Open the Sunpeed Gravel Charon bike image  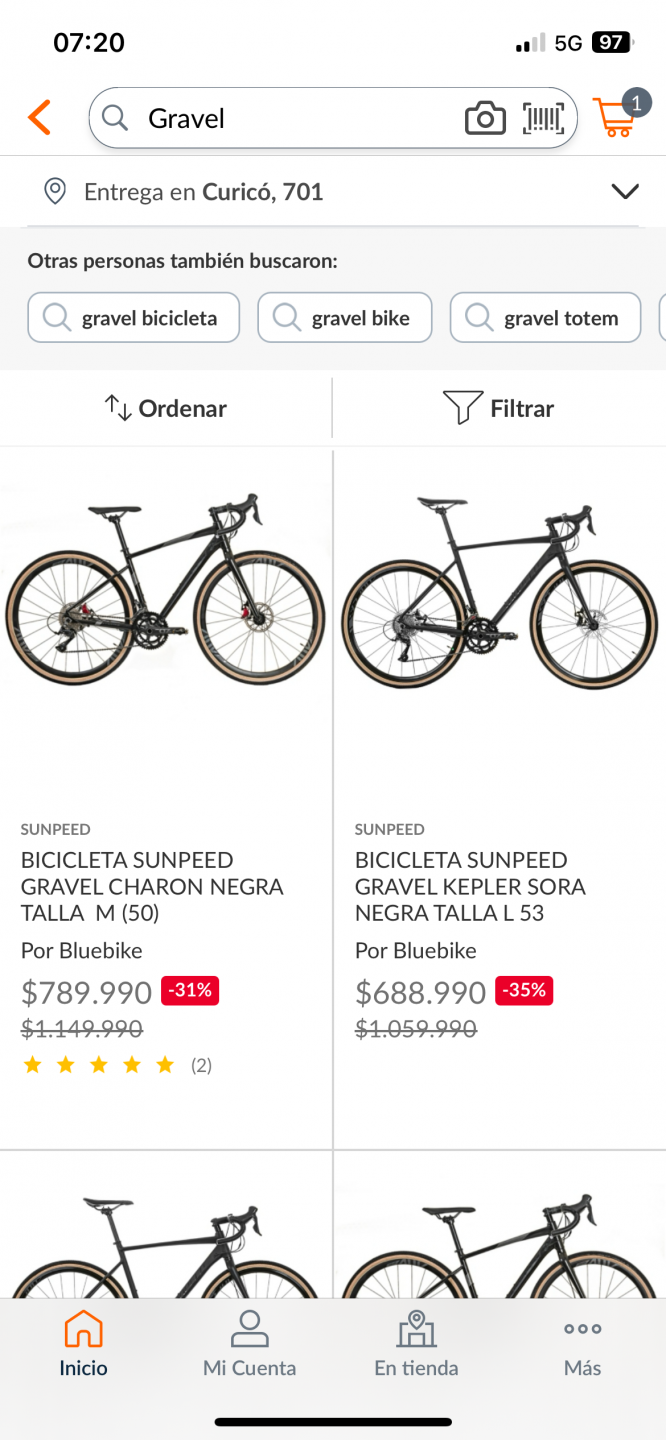click(x=166, y=590)
